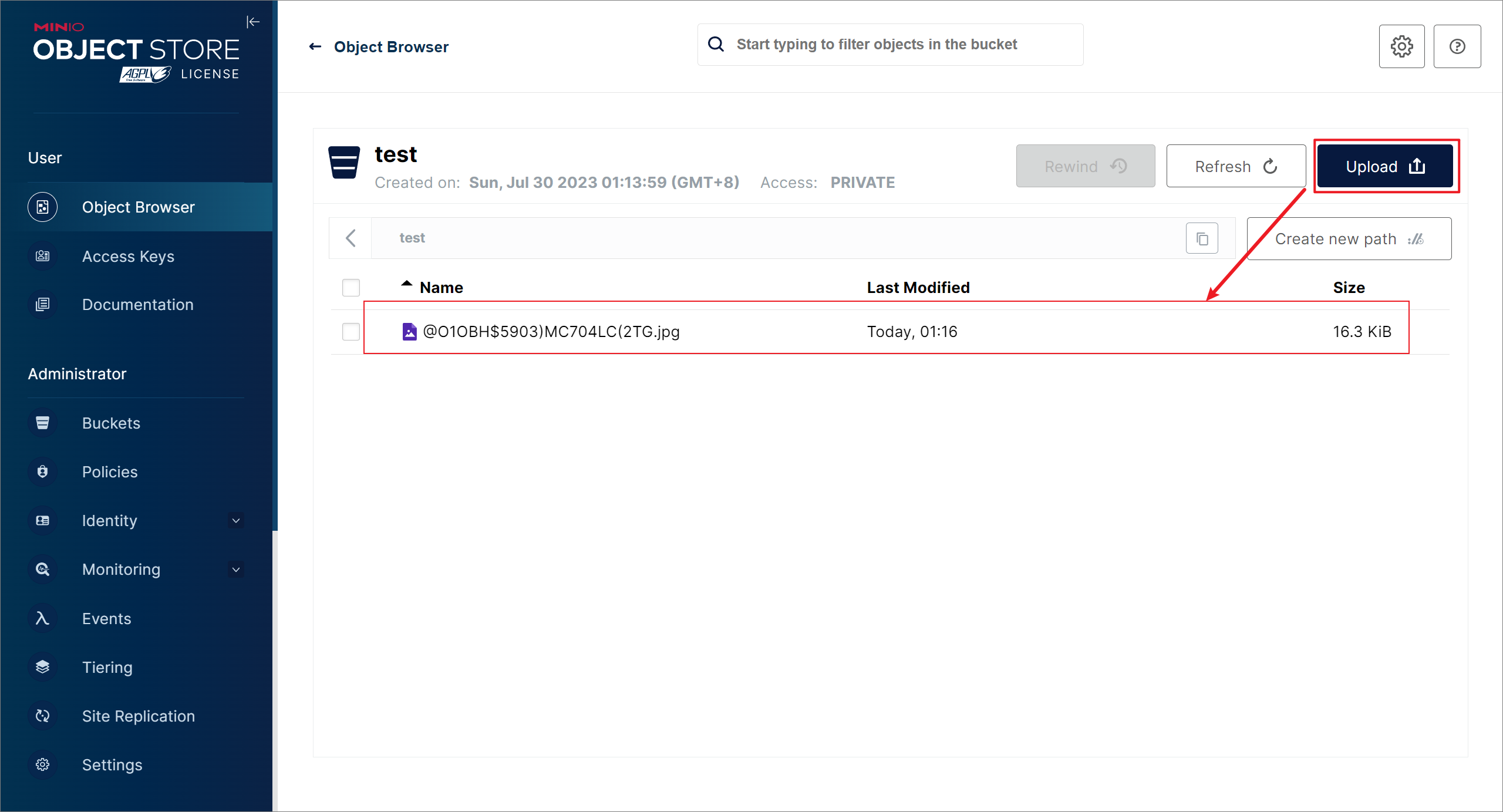Open Buckets in the sidebar
The height and width of the screenshot is (812, 1503).
pyautogui.click(x=112, y=423)
